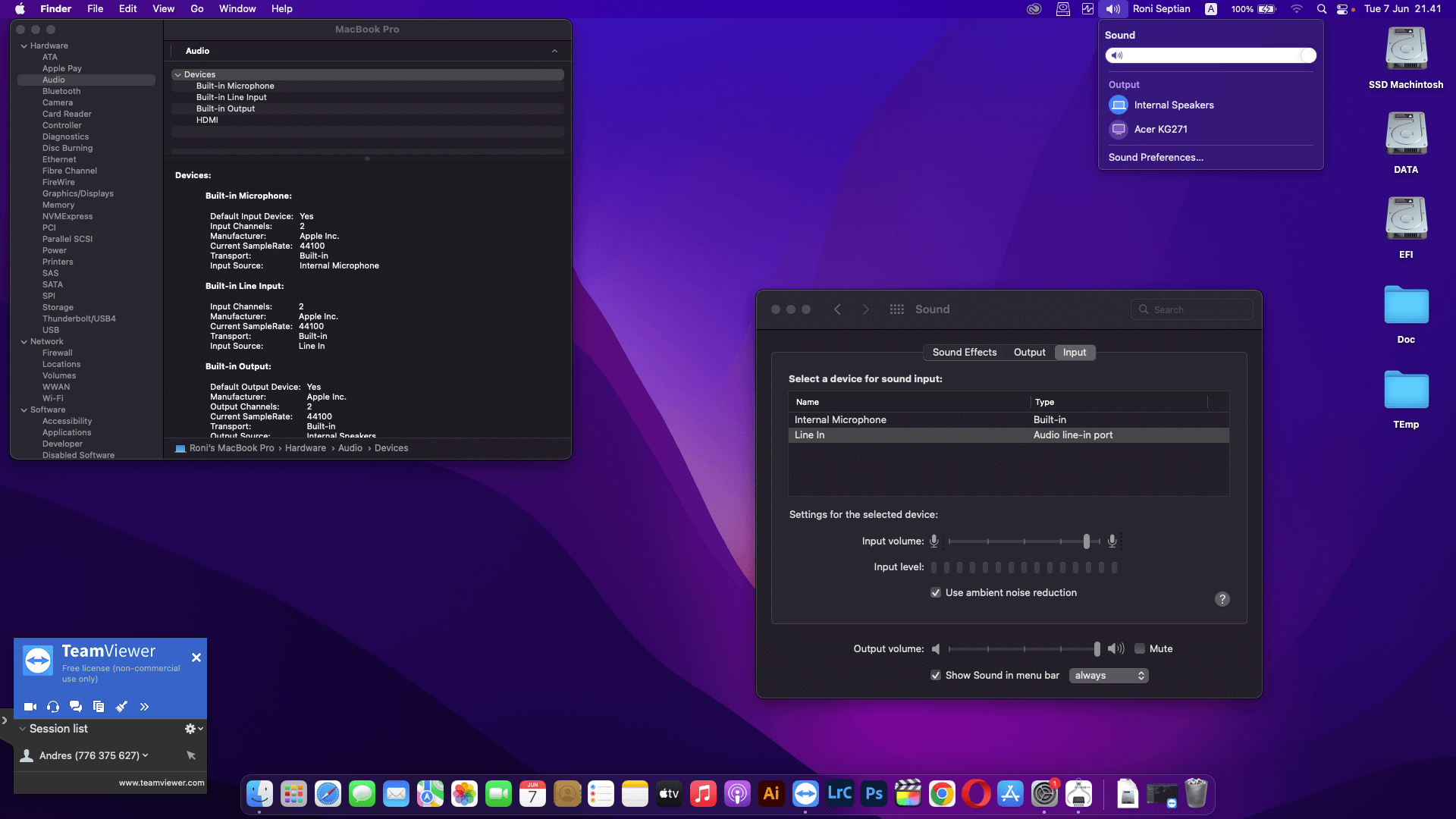Click Show All grid in Sound preferences
Viewport: 1456px width, 819px height.
click(896, 309)
